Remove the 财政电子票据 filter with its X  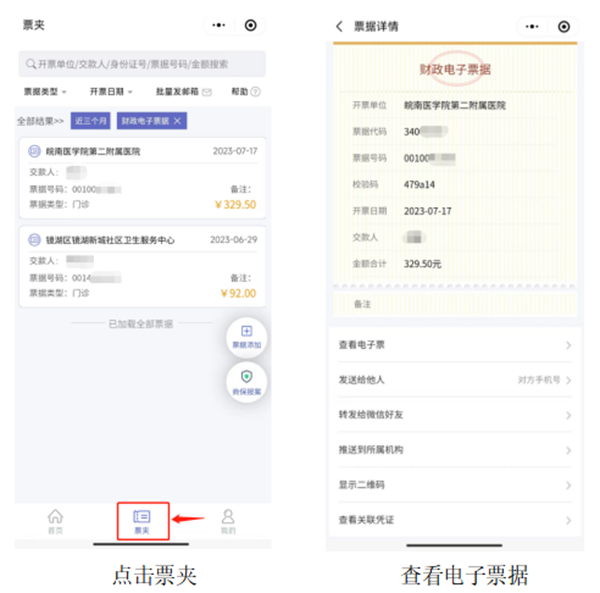(x=177, y=121)
